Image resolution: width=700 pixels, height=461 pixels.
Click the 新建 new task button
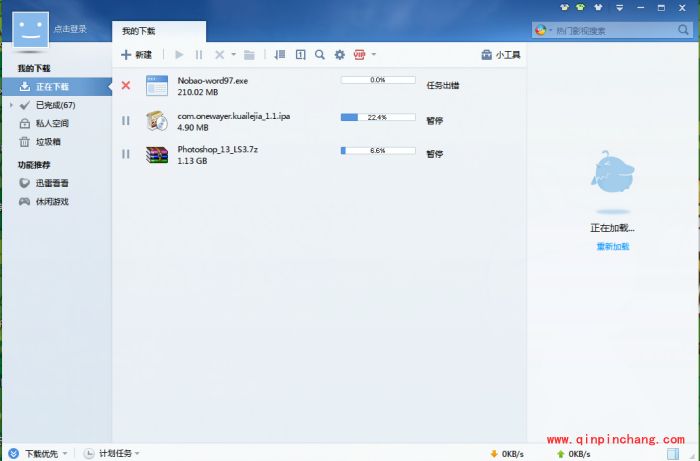coord(137,55)
